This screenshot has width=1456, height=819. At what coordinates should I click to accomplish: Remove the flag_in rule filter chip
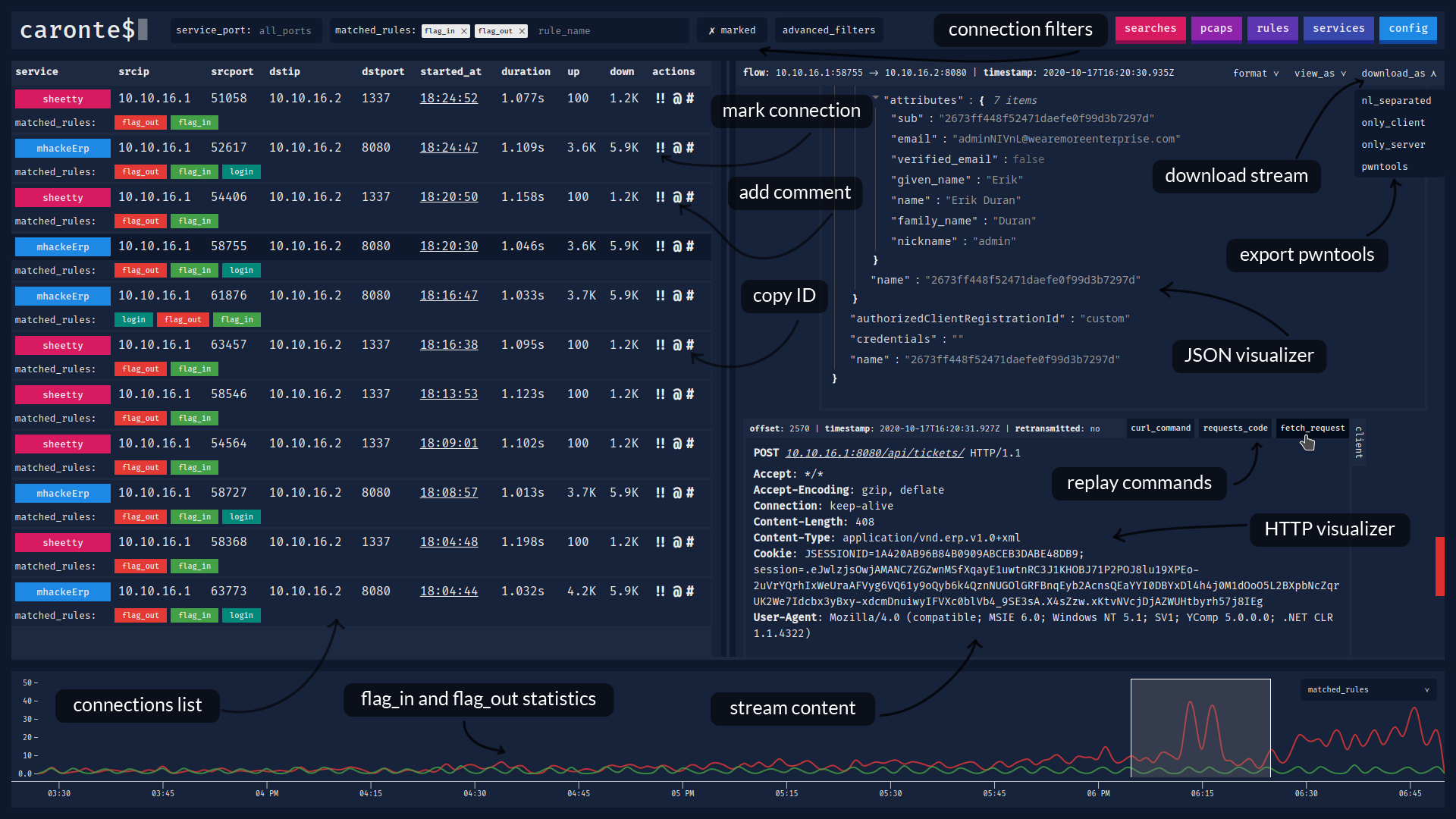point(464,31)
